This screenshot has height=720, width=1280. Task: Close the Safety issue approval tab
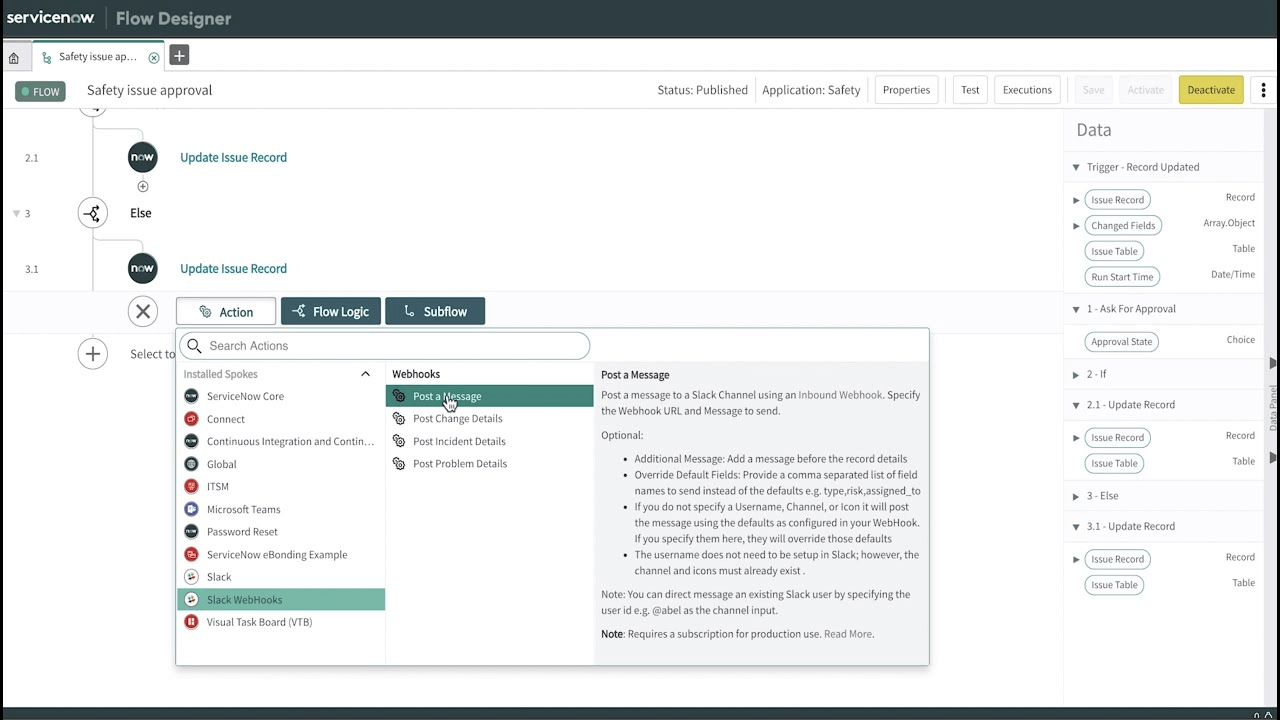[154, 57]
